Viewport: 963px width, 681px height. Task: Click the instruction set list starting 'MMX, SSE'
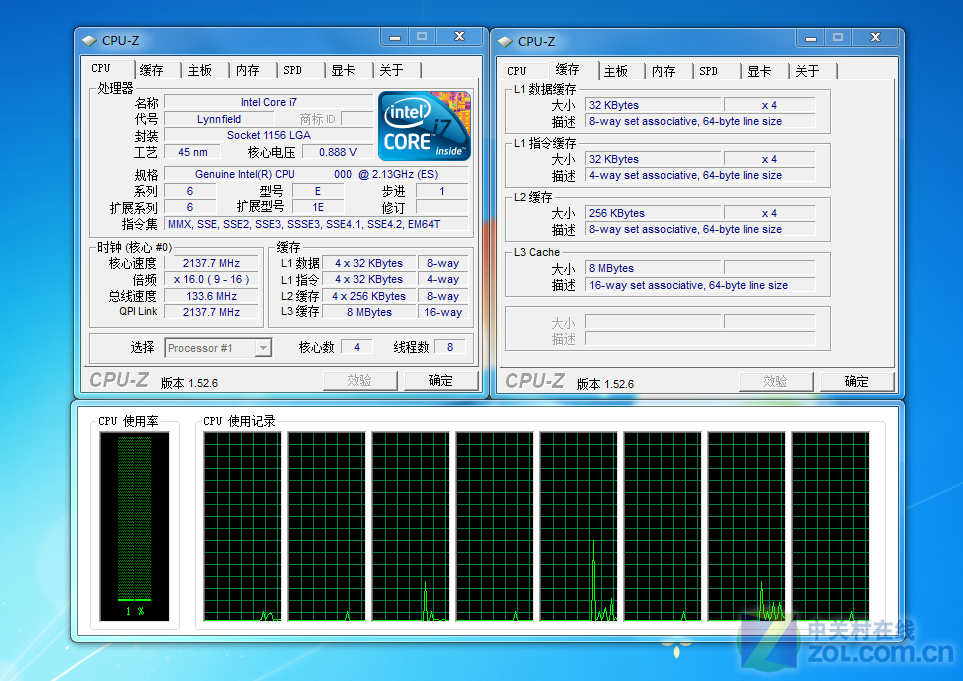pos(316,224)
